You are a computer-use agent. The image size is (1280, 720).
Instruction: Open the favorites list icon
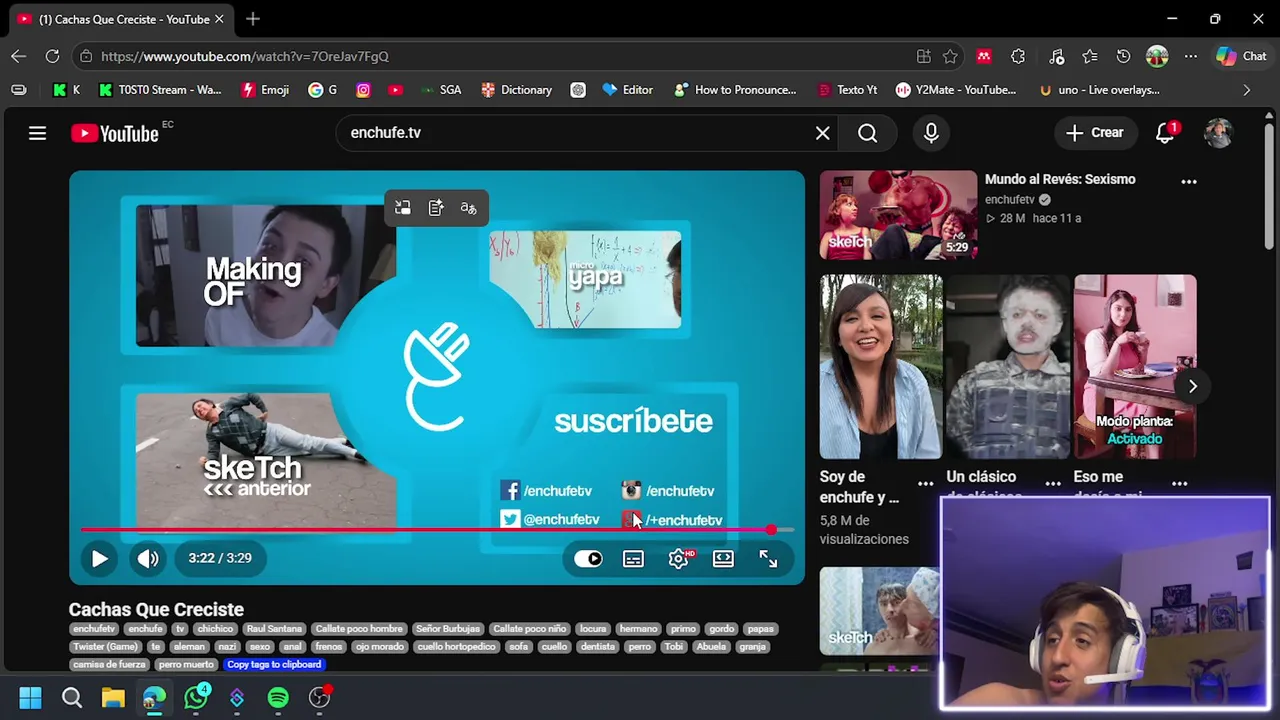tap(1090, 57)
